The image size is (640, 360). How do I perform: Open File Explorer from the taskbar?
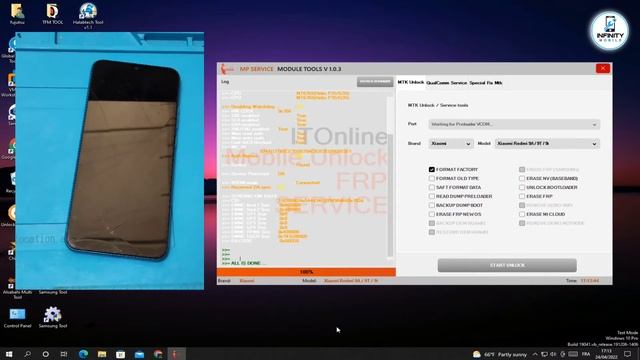tap(102, 354)
